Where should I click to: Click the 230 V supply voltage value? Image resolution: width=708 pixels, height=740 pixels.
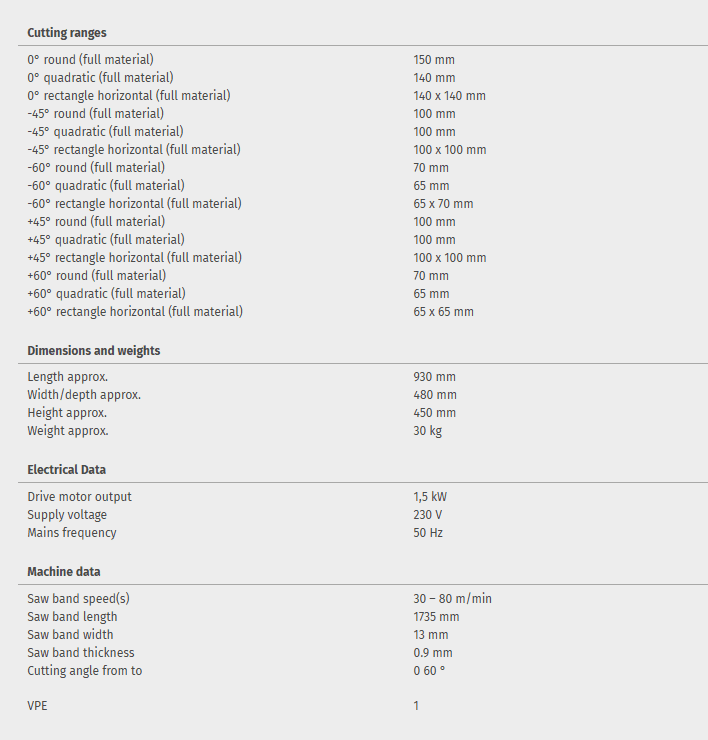coord(428,515)
